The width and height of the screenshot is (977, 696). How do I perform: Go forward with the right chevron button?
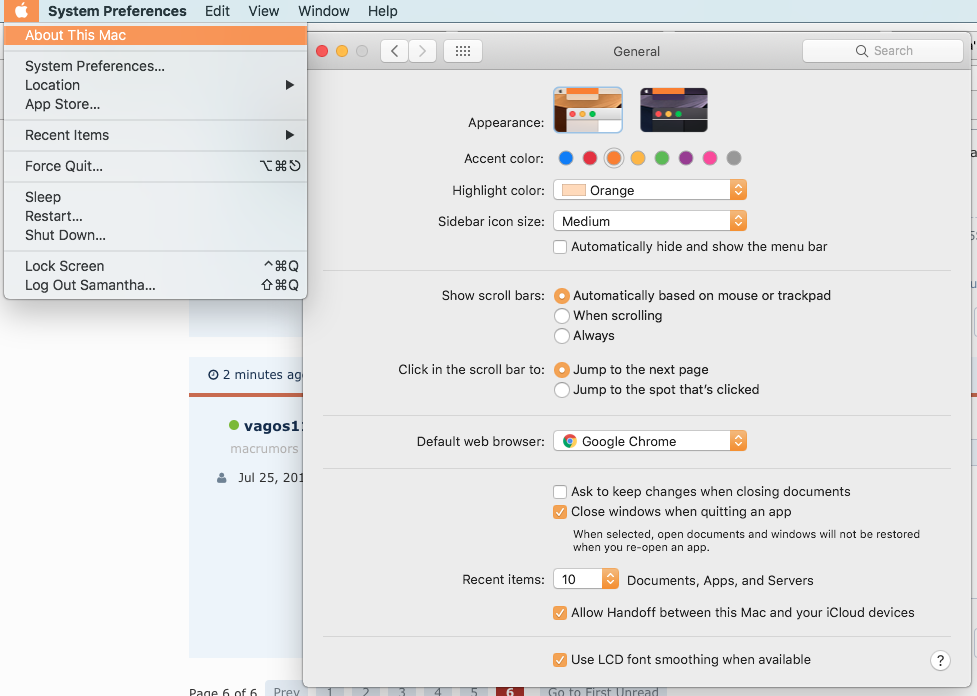(422, 51)
